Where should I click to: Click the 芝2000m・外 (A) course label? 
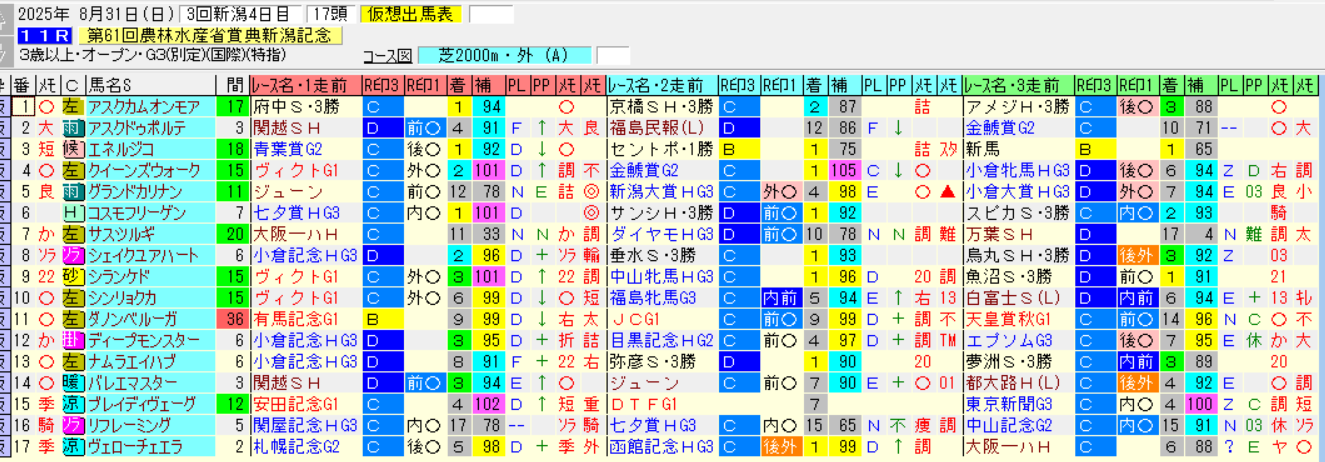coord(506,55)
